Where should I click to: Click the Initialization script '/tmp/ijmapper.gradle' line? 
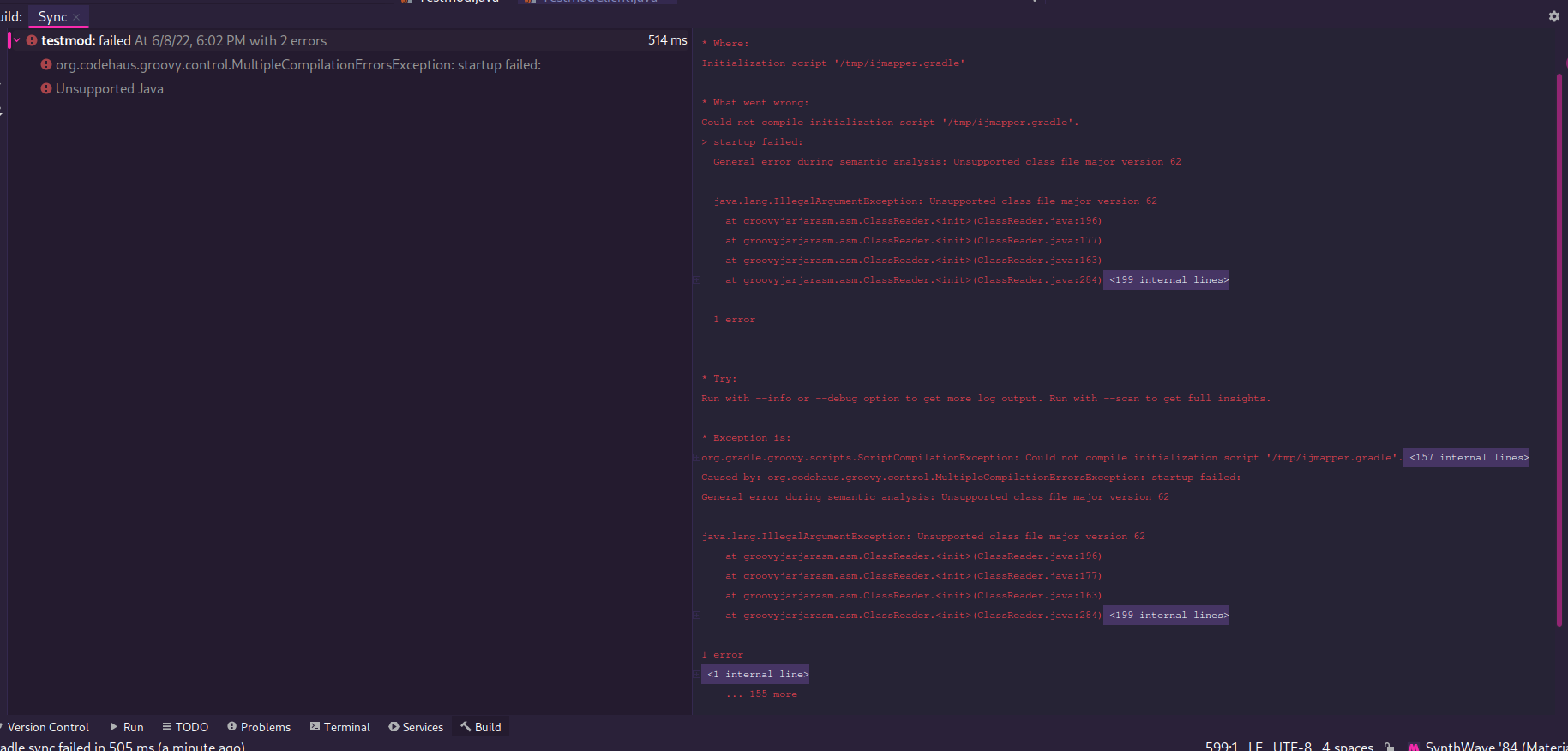coord(832,63)
